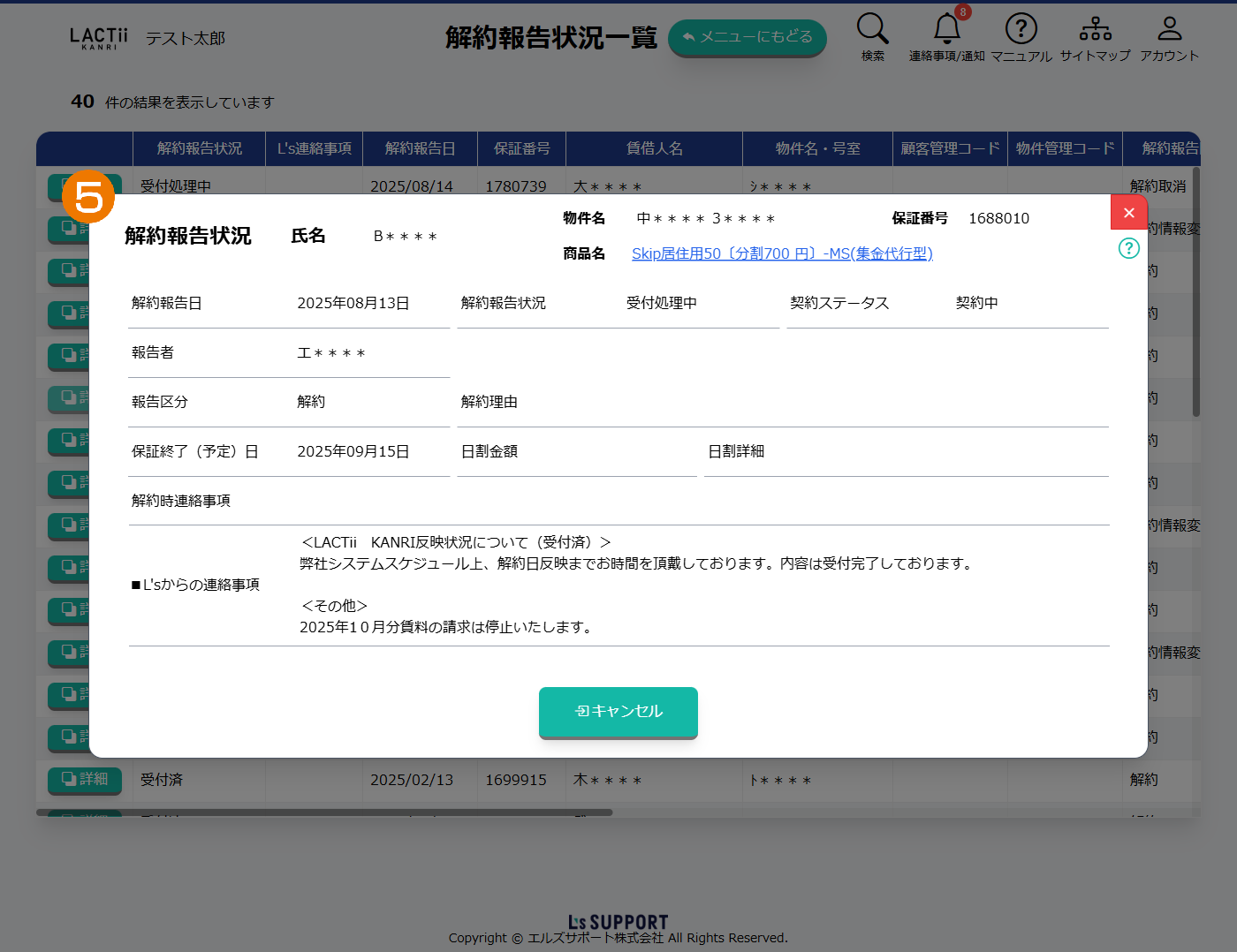1237x952 pixels.
Task: Open the manual question mark icon
Action: point(1021,29)
